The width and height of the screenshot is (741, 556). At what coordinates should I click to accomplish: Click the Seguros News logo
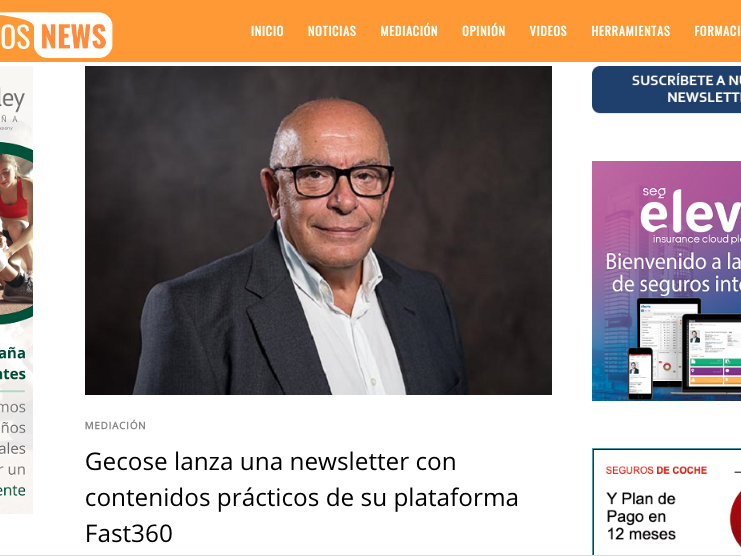tap(56, 35)
